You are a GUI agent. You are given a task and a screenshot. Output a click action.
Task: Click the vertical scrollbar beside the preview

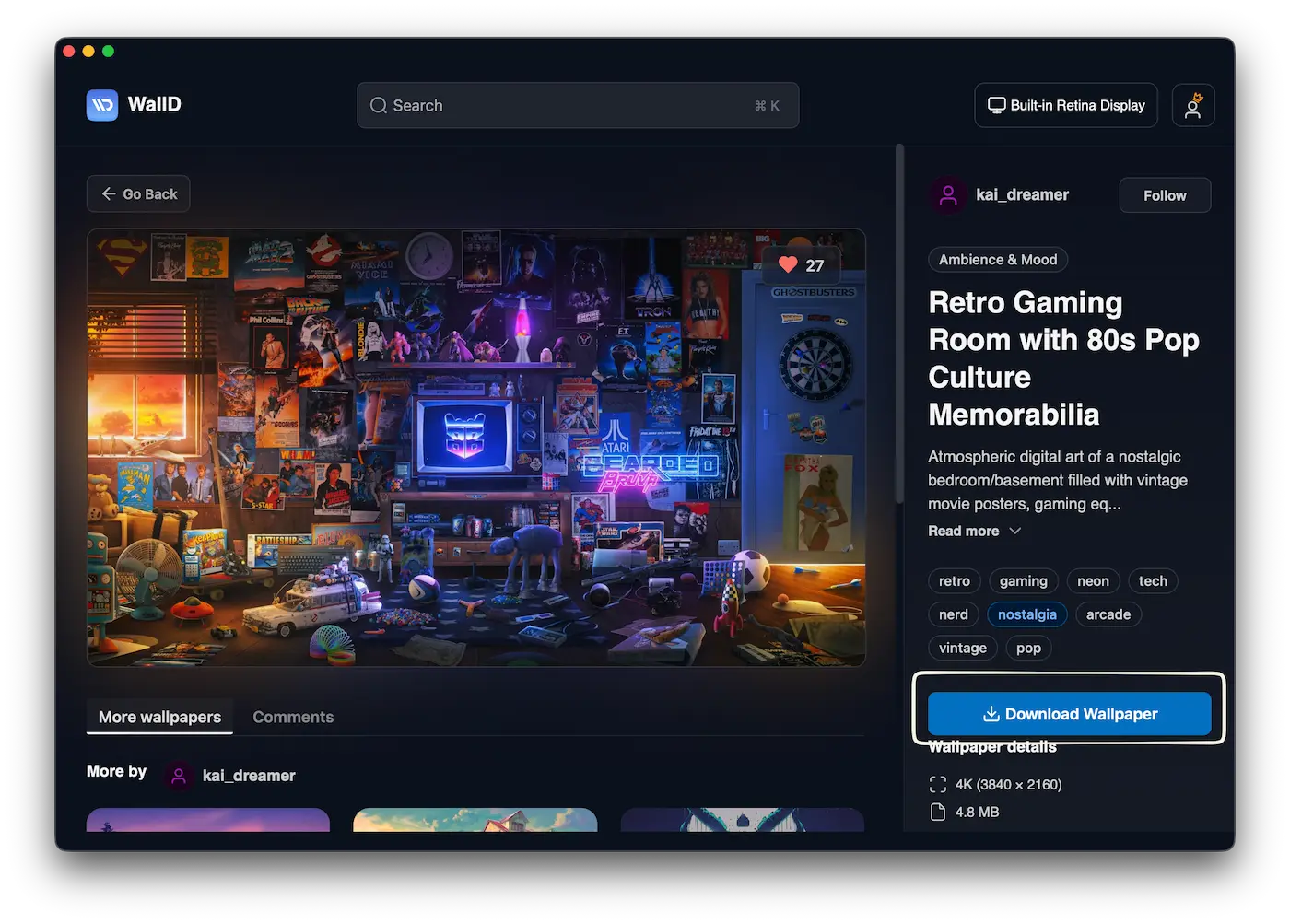point(900,322)
